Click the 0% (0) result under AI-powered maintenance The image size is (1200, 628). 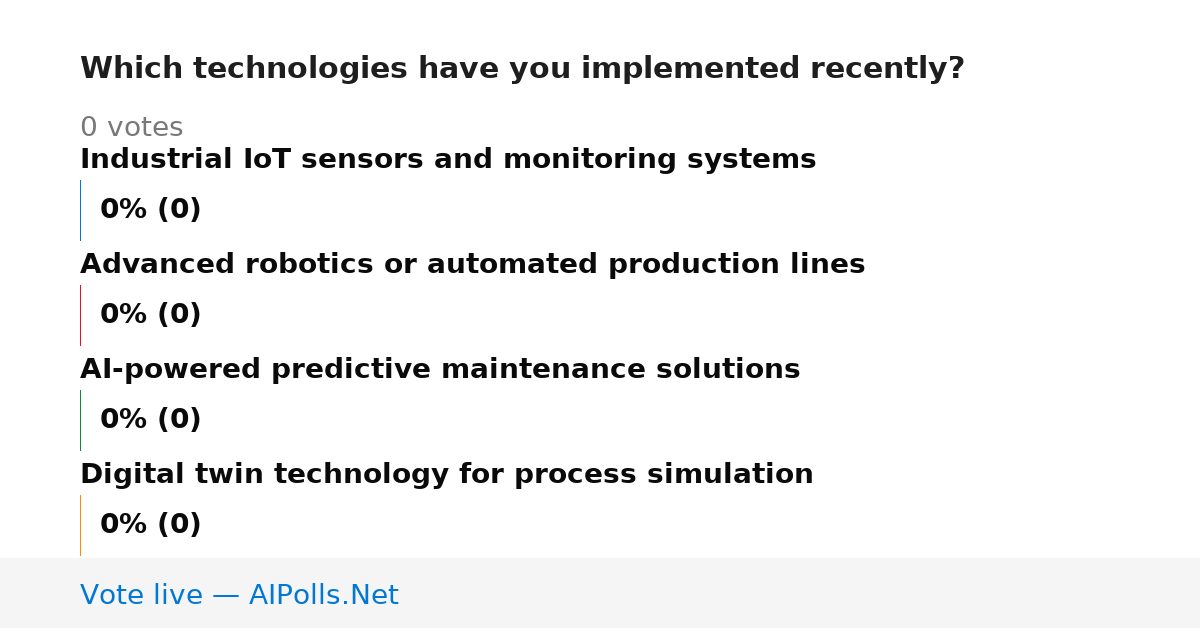151,420
